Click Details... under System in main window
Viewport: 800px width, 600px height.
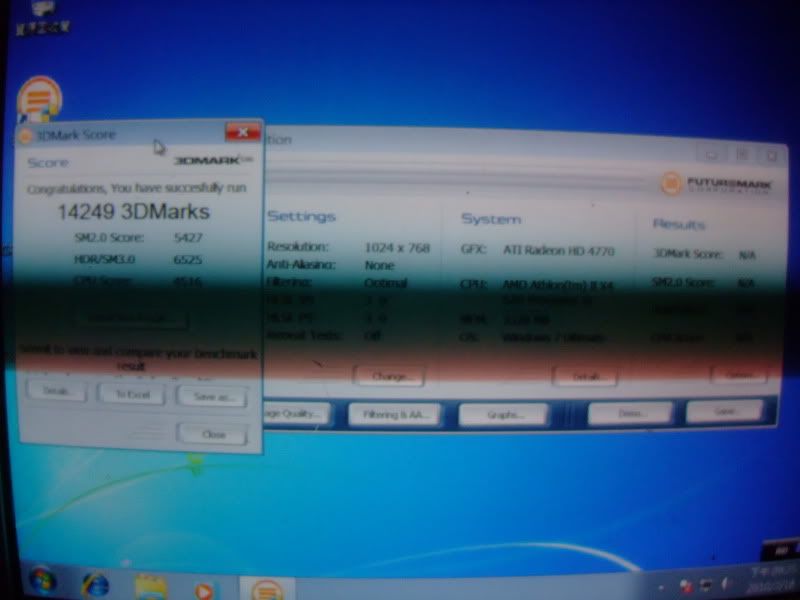coord(585,377)
